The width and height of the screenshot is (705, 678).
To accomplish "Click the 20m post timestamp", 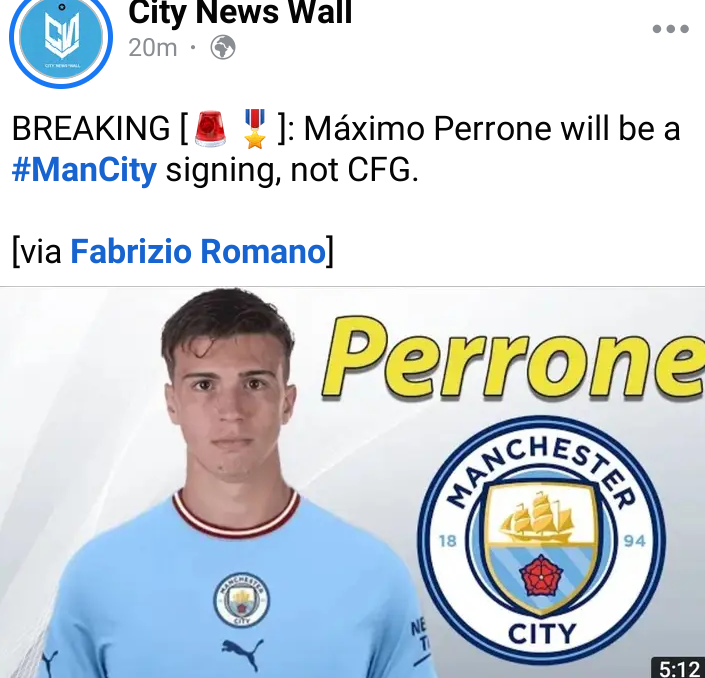I will [153, 48].
